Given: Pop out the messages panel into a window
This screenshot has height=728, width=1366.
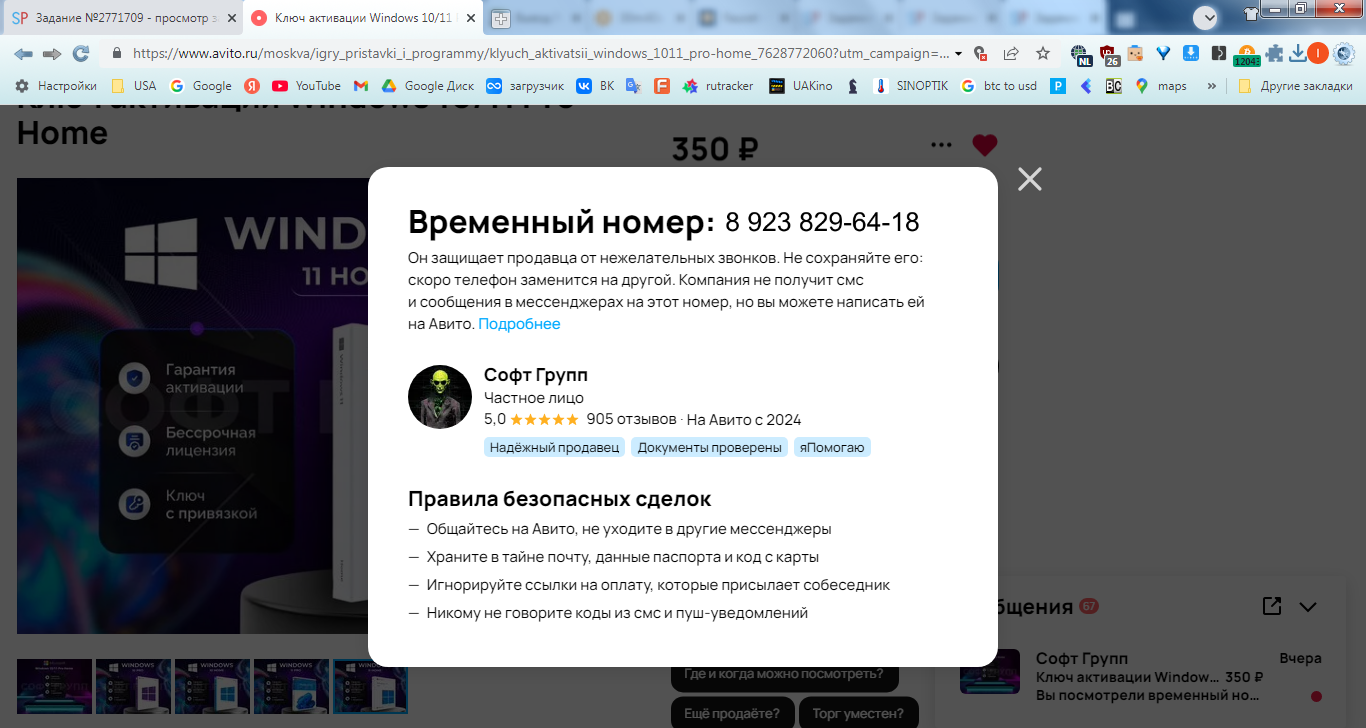Looking at the screenshot, I should (1272, 606).
